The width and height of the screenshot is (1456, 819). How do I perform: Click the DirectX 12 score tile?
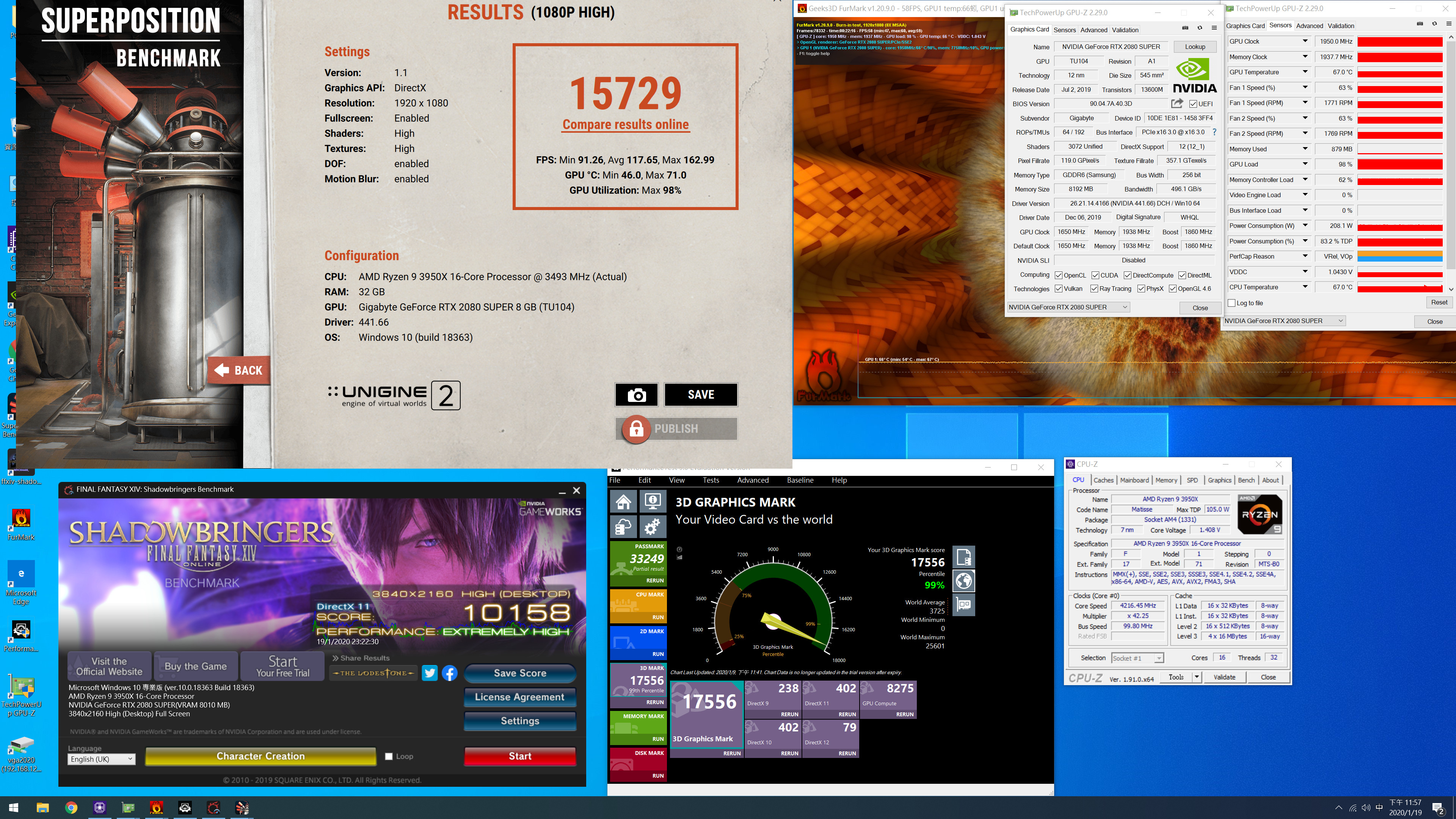coord(830,738)
